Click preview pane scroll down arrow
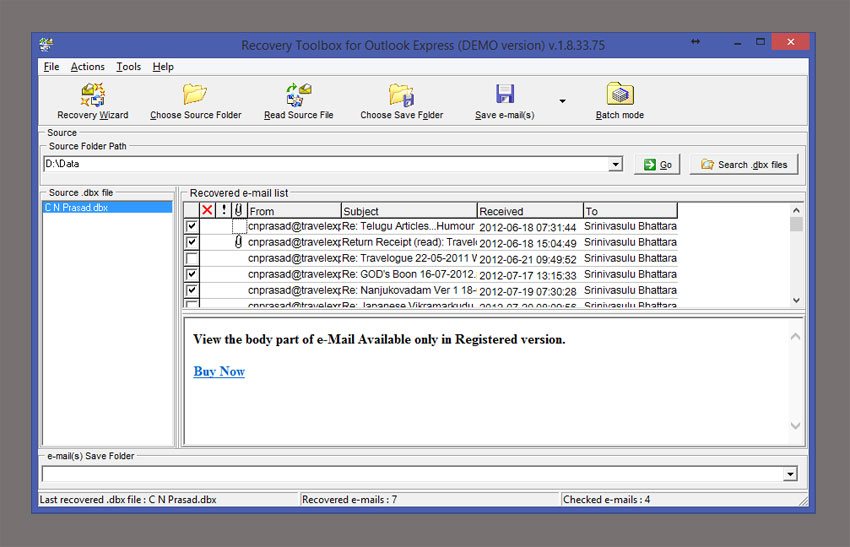 coord(795,426)
